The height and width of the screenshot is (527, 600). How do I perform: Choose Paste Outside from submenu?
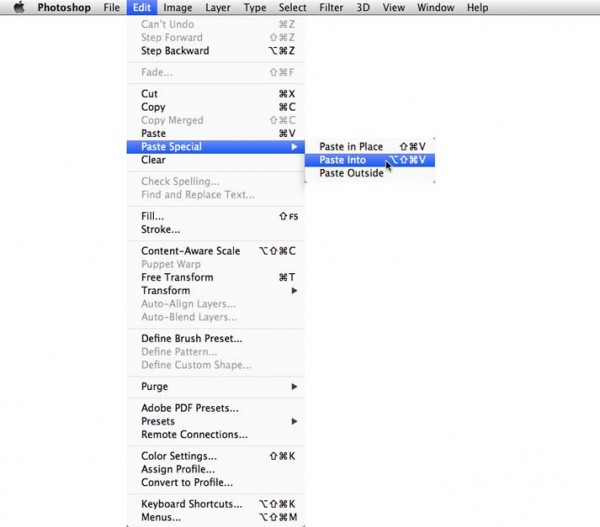351,173
